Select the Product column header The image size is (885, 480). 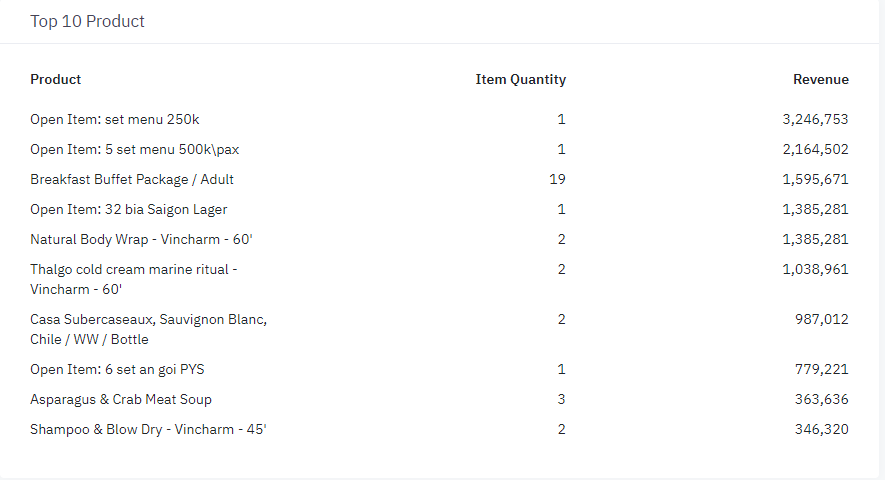pos(56,79)
